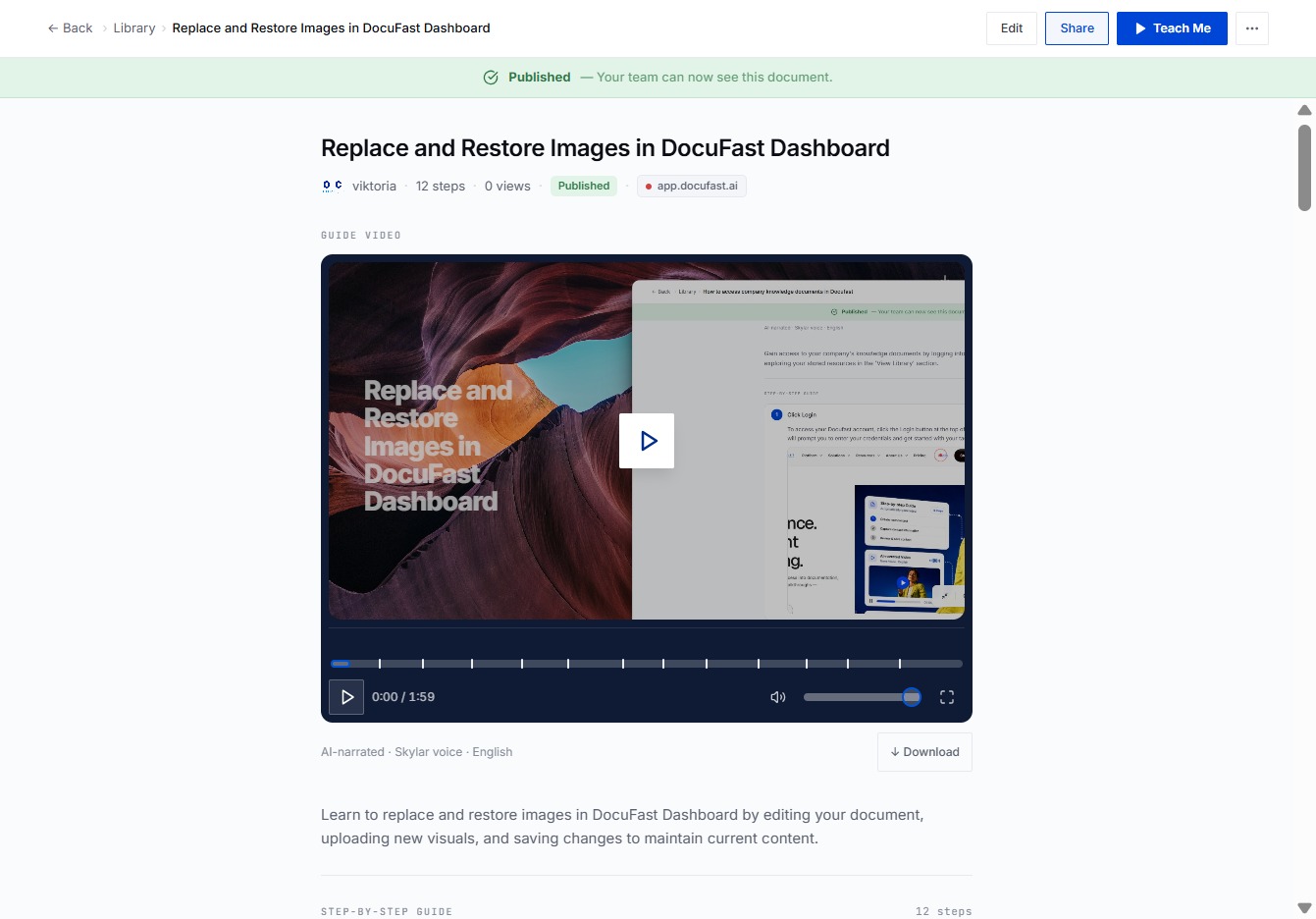
Task: Click the green Published status badge
Action: coord(584,186)
